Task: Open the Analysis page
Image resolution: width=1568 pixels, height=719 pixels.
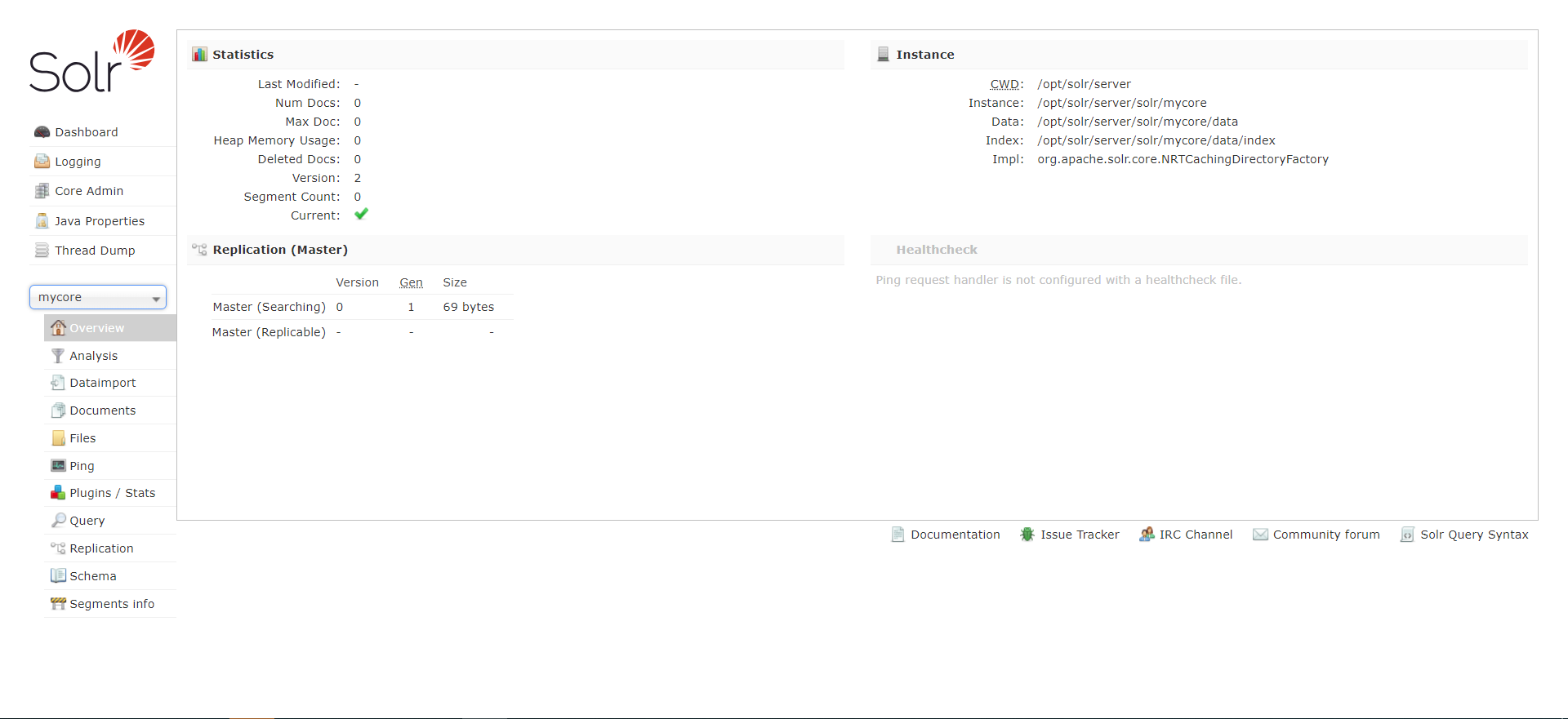Action: pos(94,356)
